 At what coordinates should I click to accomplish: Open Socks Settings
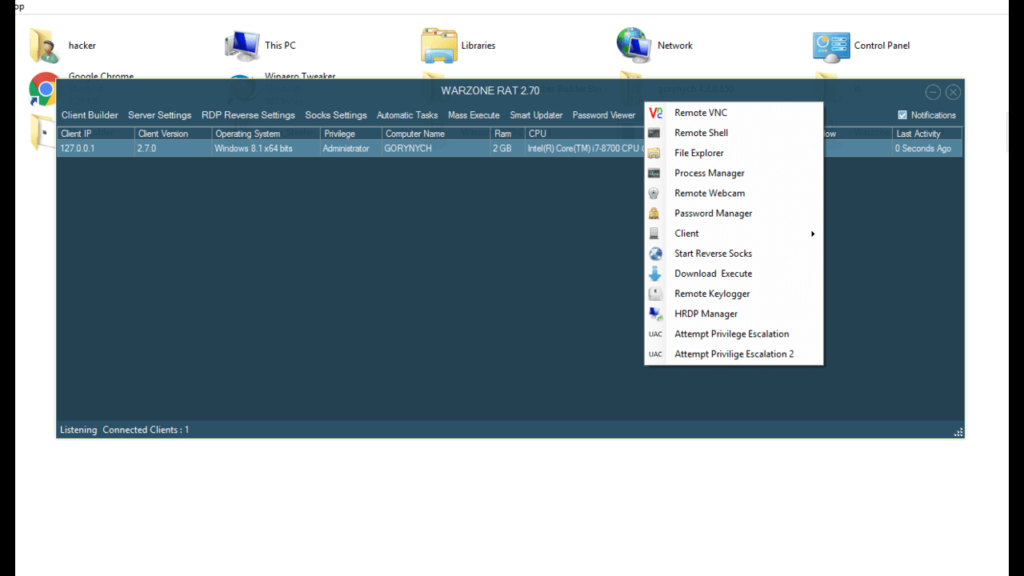click(x=336, y=115)
